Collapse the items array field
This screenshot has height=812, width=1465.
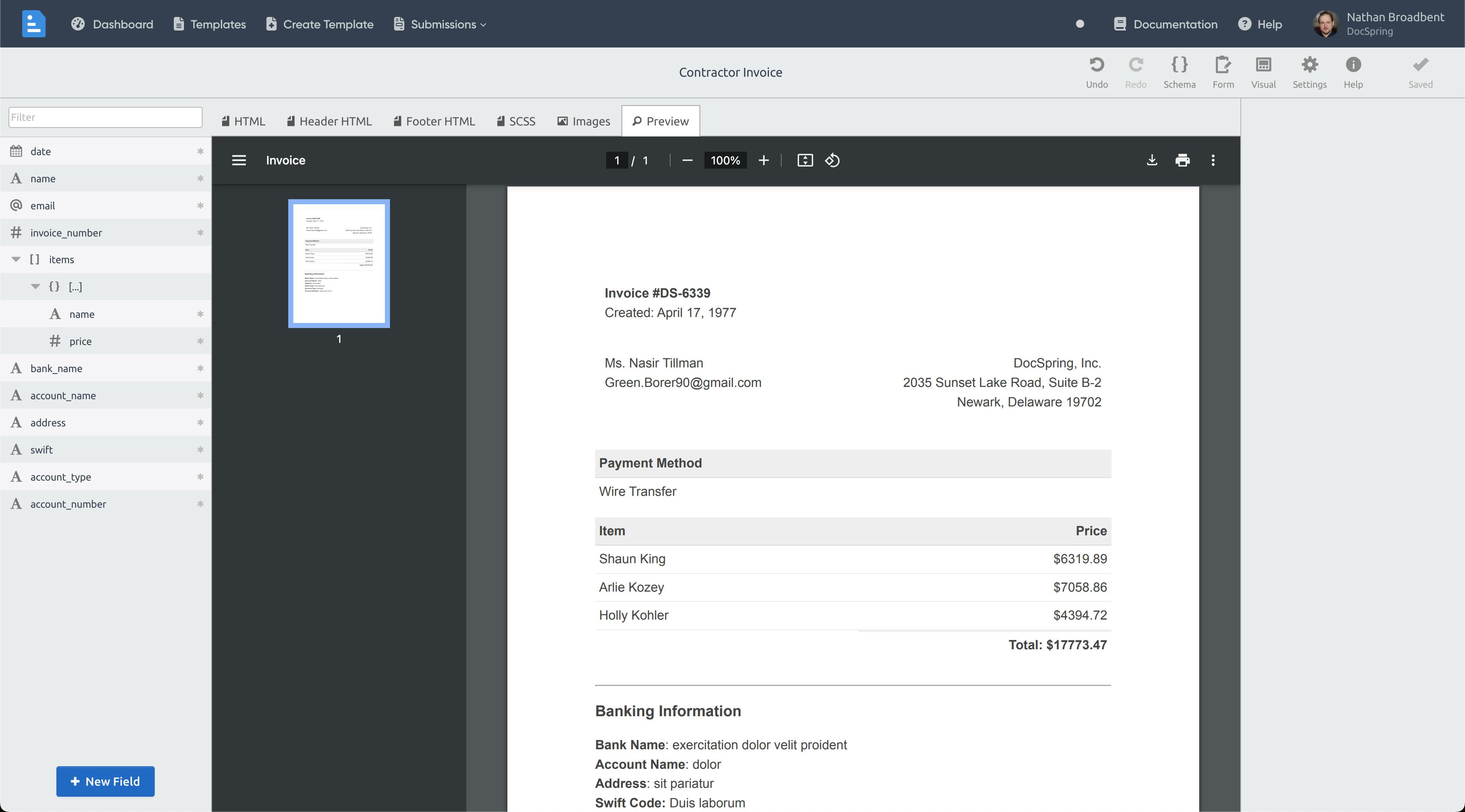click(x=16, y=259)
